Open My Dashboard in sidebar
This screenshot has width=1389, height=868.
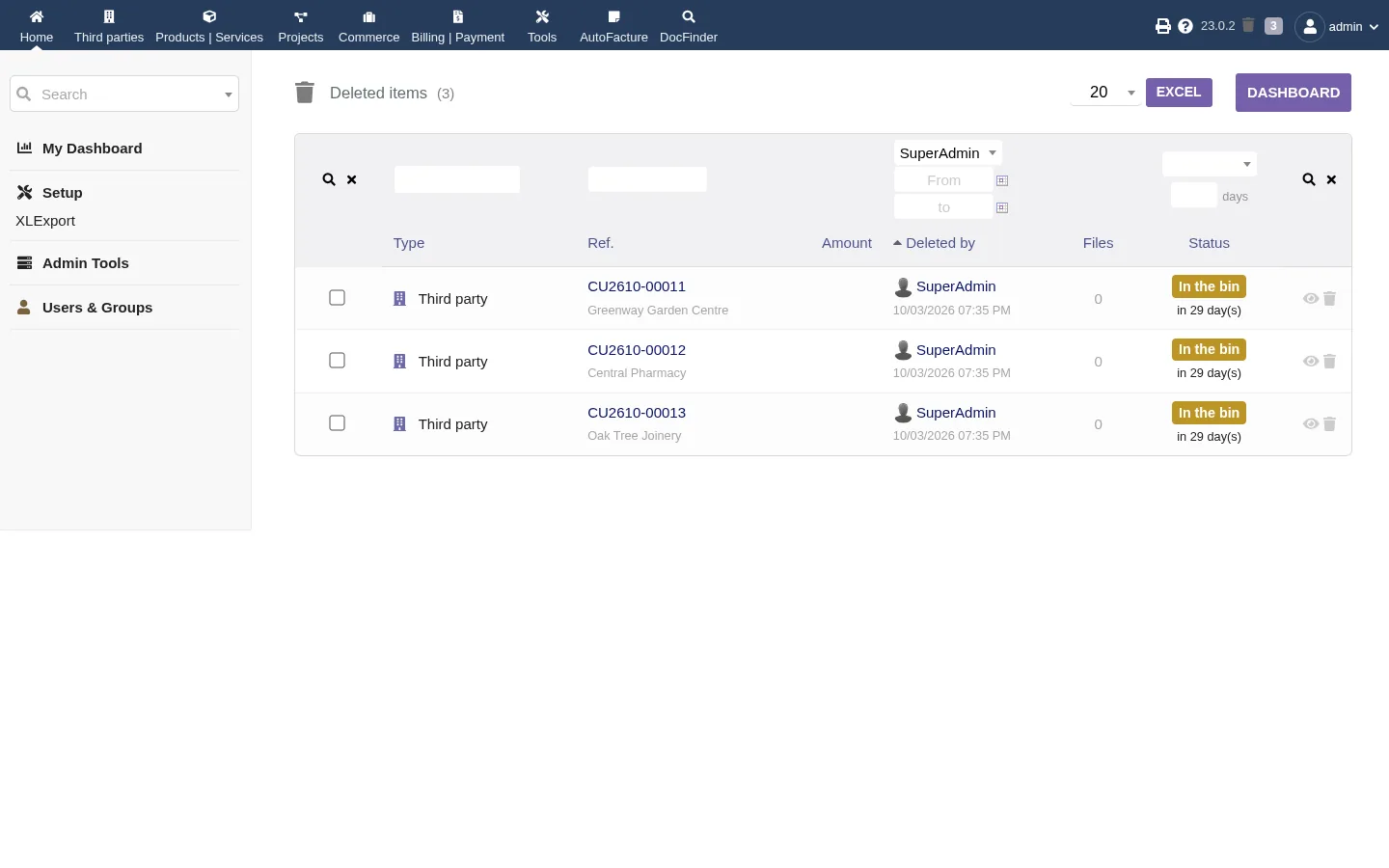click(x=93, y=149)
